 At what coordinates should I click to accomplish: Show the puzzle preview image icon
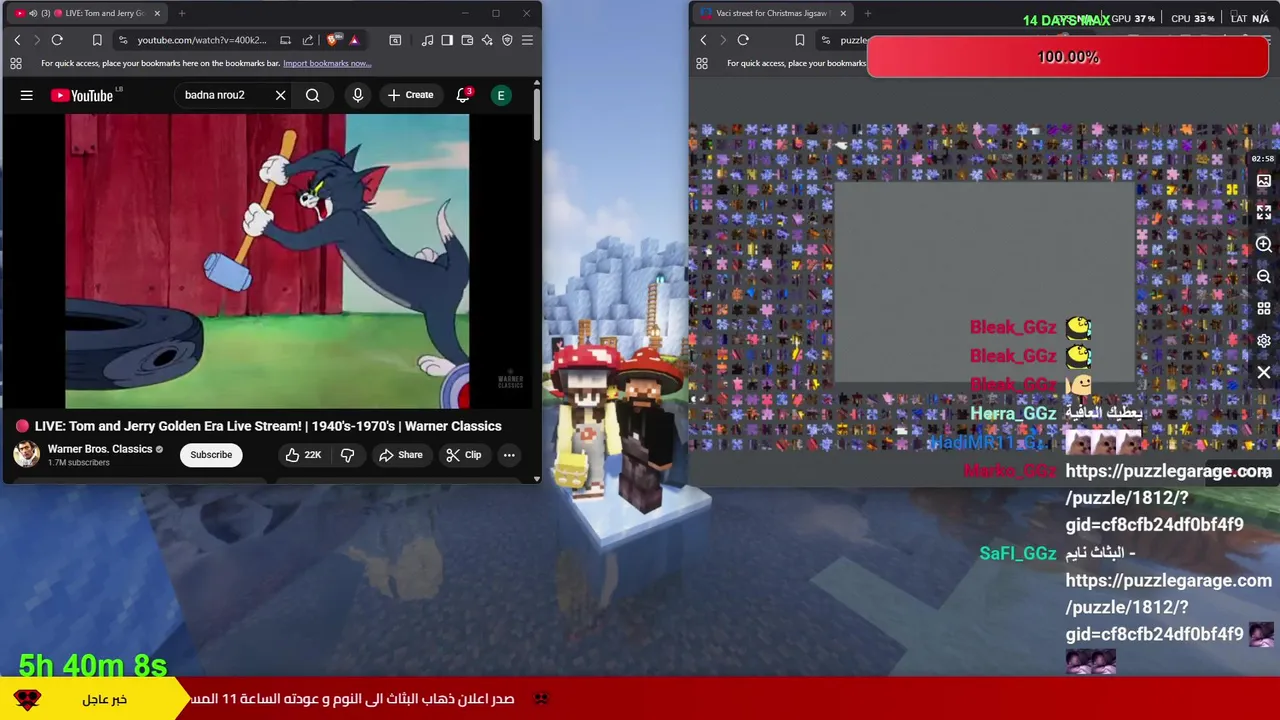tap(1264, 181)
